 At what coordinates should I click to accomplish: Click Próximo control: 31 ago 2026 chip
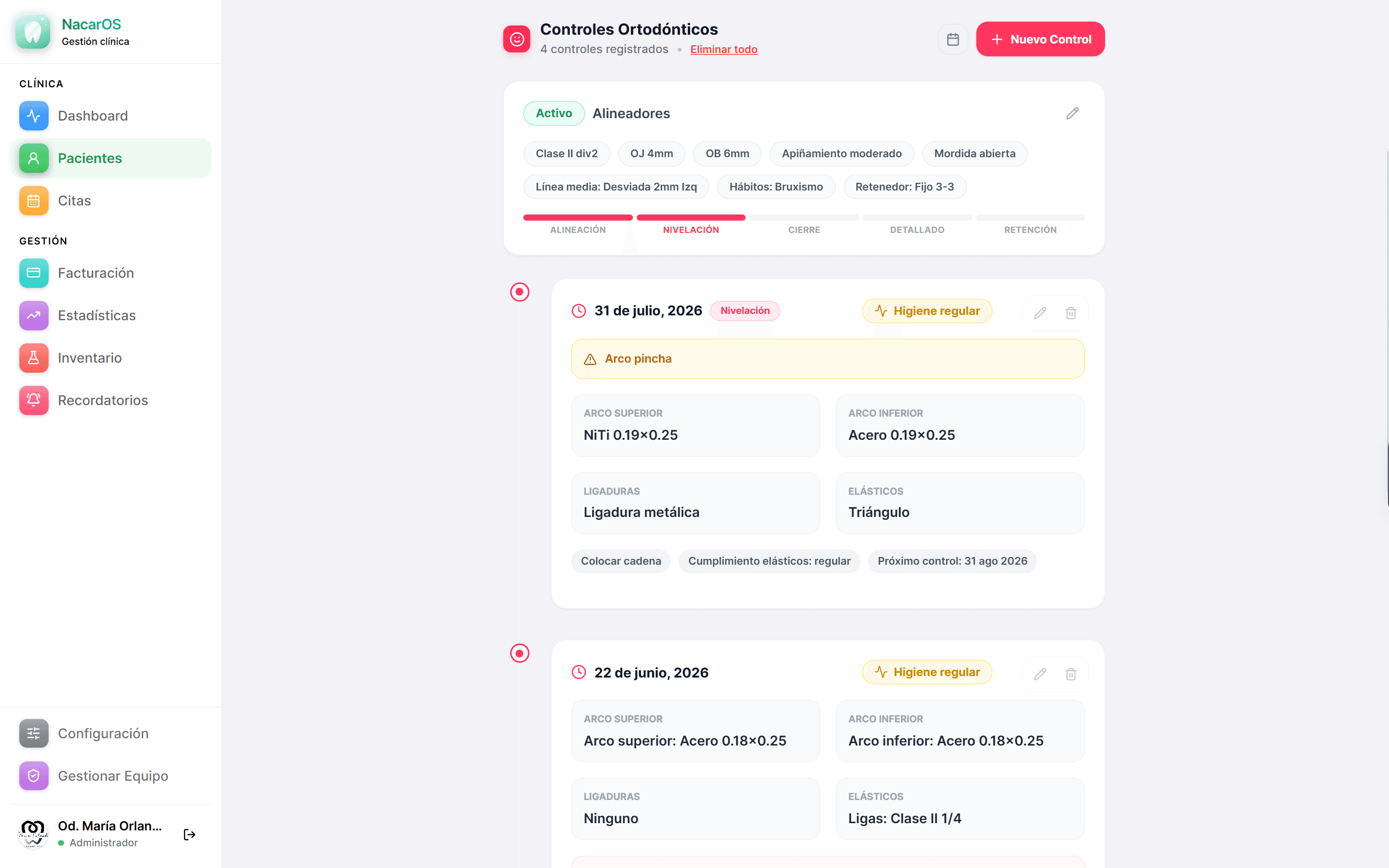click(x=952, y=561)
